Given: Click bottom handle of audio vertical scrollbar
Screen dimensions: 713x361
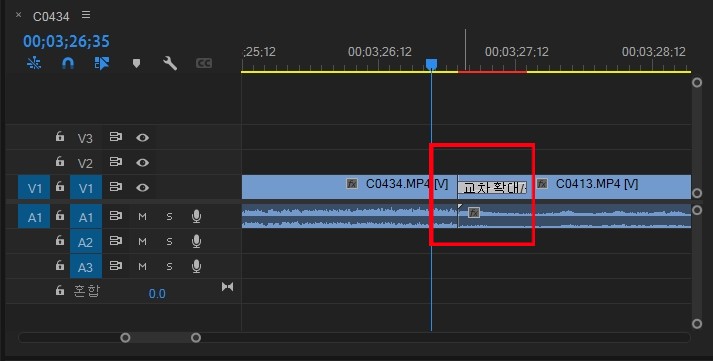Looking at the screenshot, I should [697, 323].
